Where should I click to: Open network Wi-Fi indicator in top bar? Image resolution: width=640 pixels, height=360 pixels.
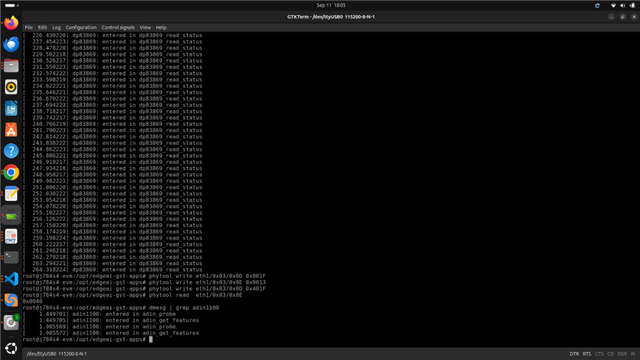click(x=613, y=5)
